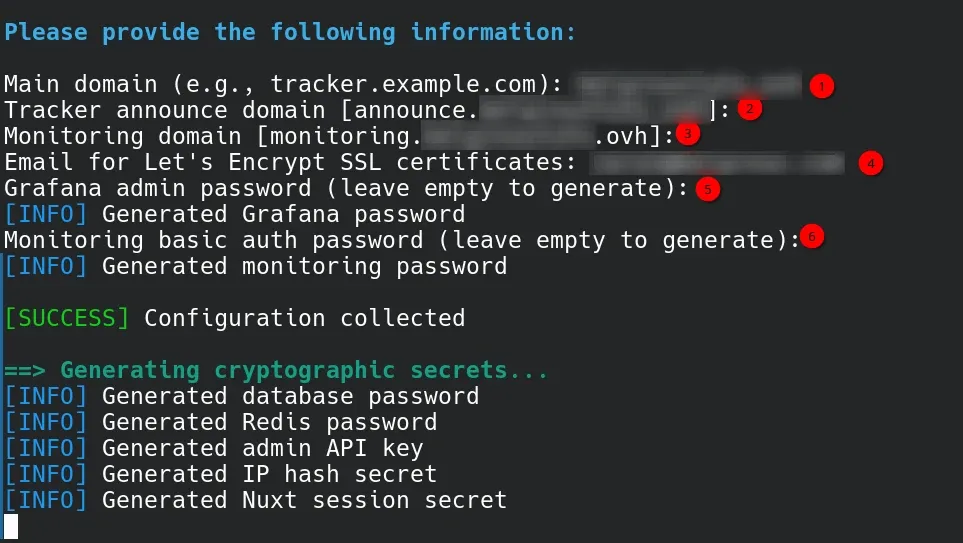963x543 pixels.
Task: Click the red marker numbered 4
Action: (871, 162)
